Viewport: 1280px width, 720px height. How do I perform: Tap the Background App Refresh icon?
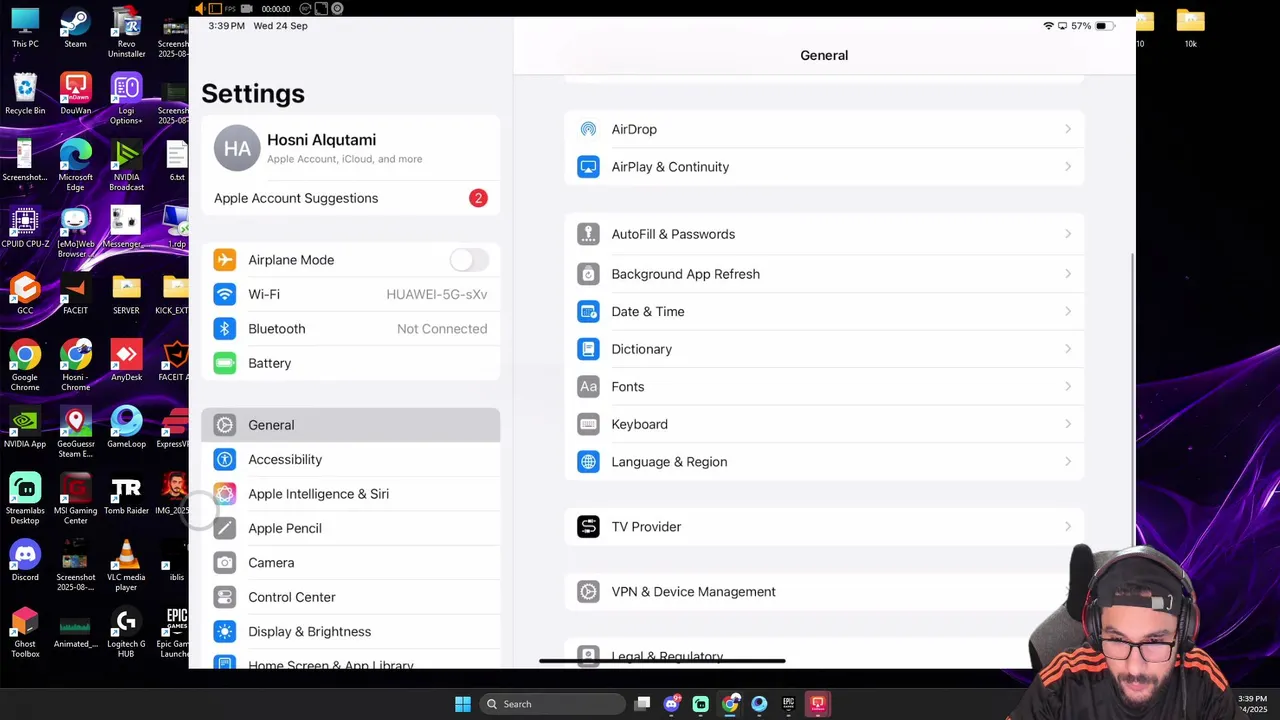click(588, 274)
